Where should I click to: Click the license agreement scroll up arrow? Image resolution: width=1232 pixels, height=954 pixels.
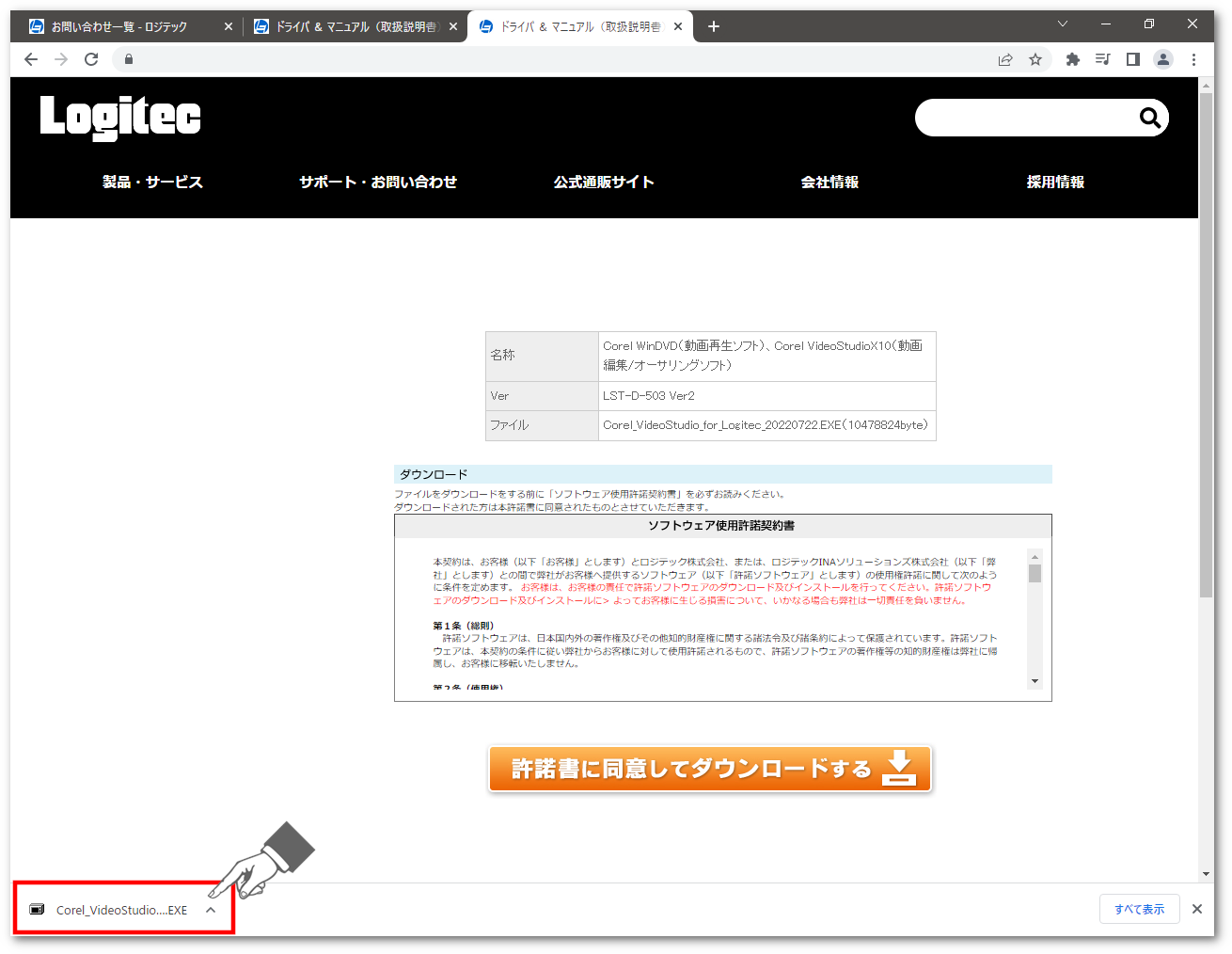[1035, 557]
